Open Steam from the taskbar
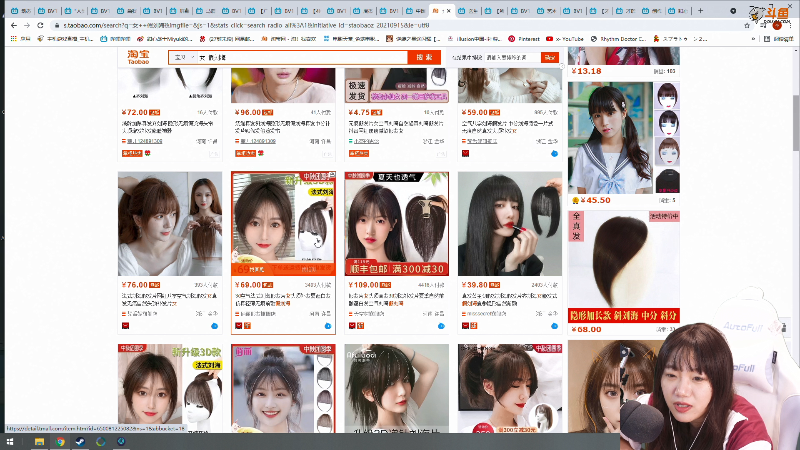The height and width of the screenshot is (450, 800). 80,442
